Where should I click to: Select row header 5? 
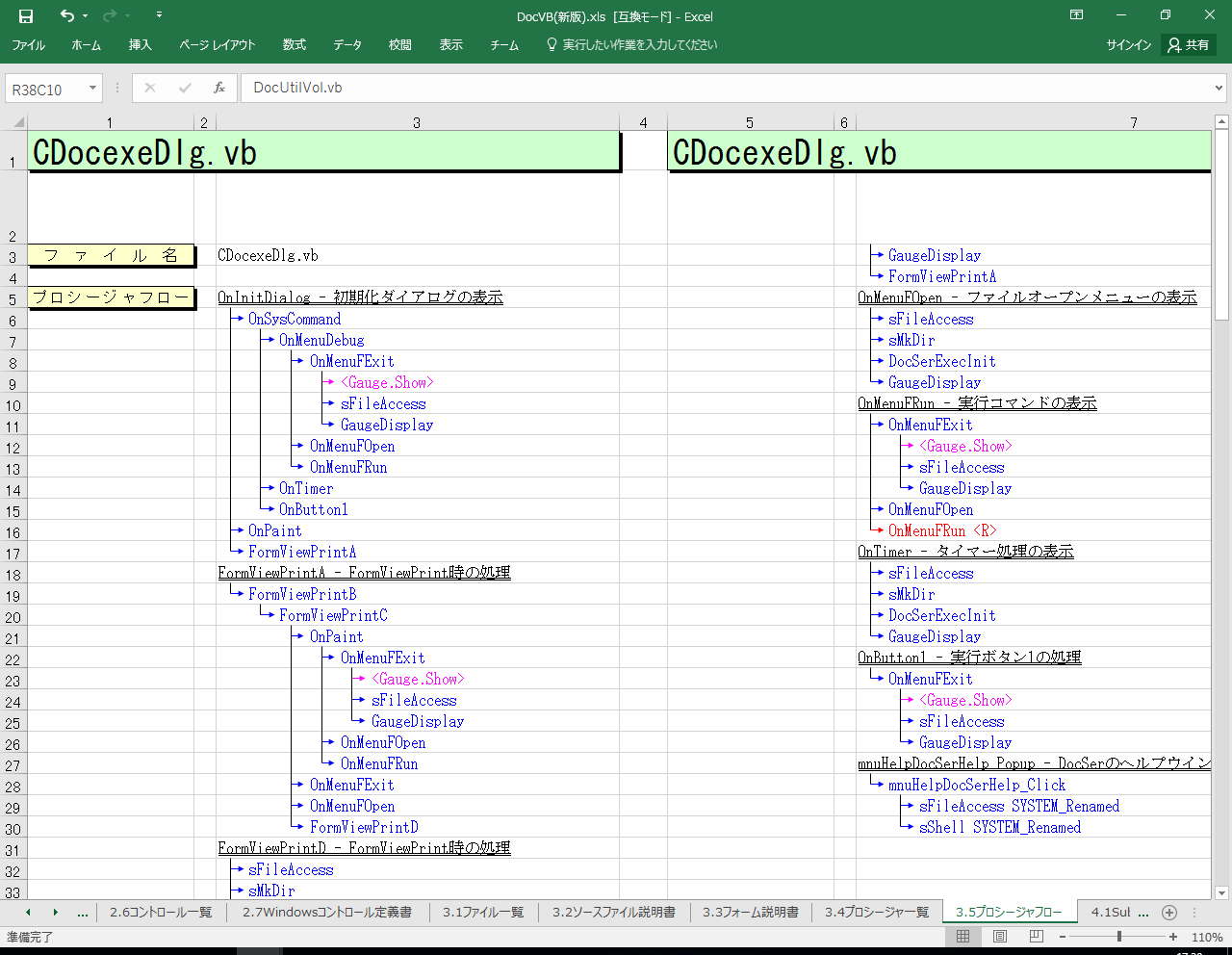click(x=13, y=299)
